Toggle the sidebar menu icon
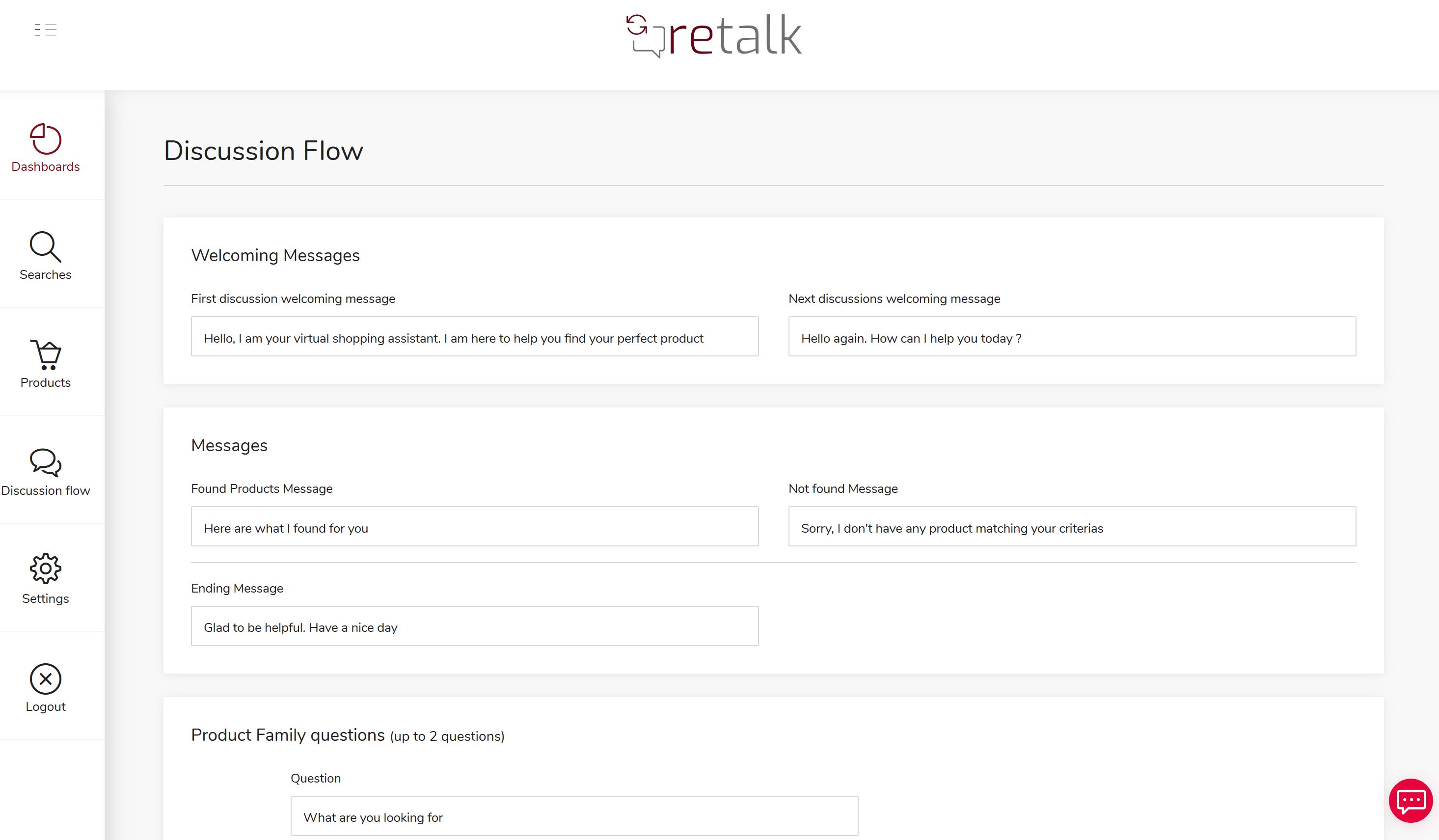The image size is (1439, 840). coord(45,30)
